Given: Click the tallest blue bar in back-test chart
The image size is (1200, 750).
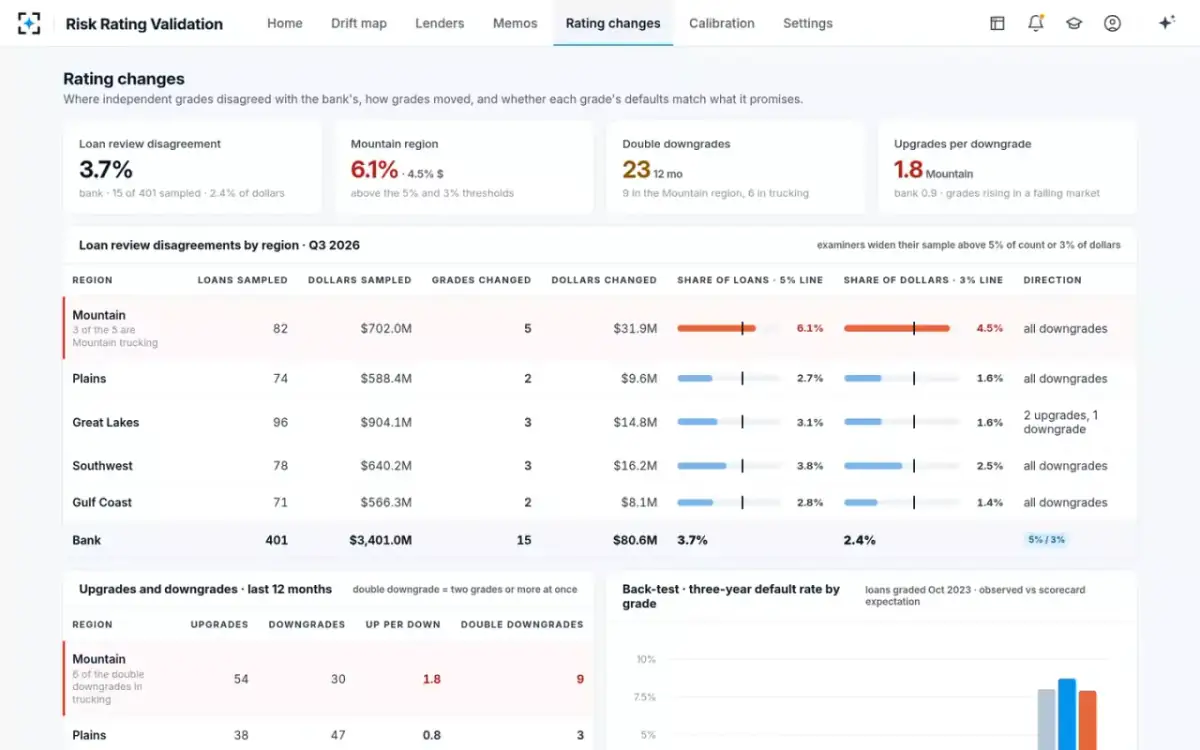Looking at the screenshot, I should (x=1067, y=714).
